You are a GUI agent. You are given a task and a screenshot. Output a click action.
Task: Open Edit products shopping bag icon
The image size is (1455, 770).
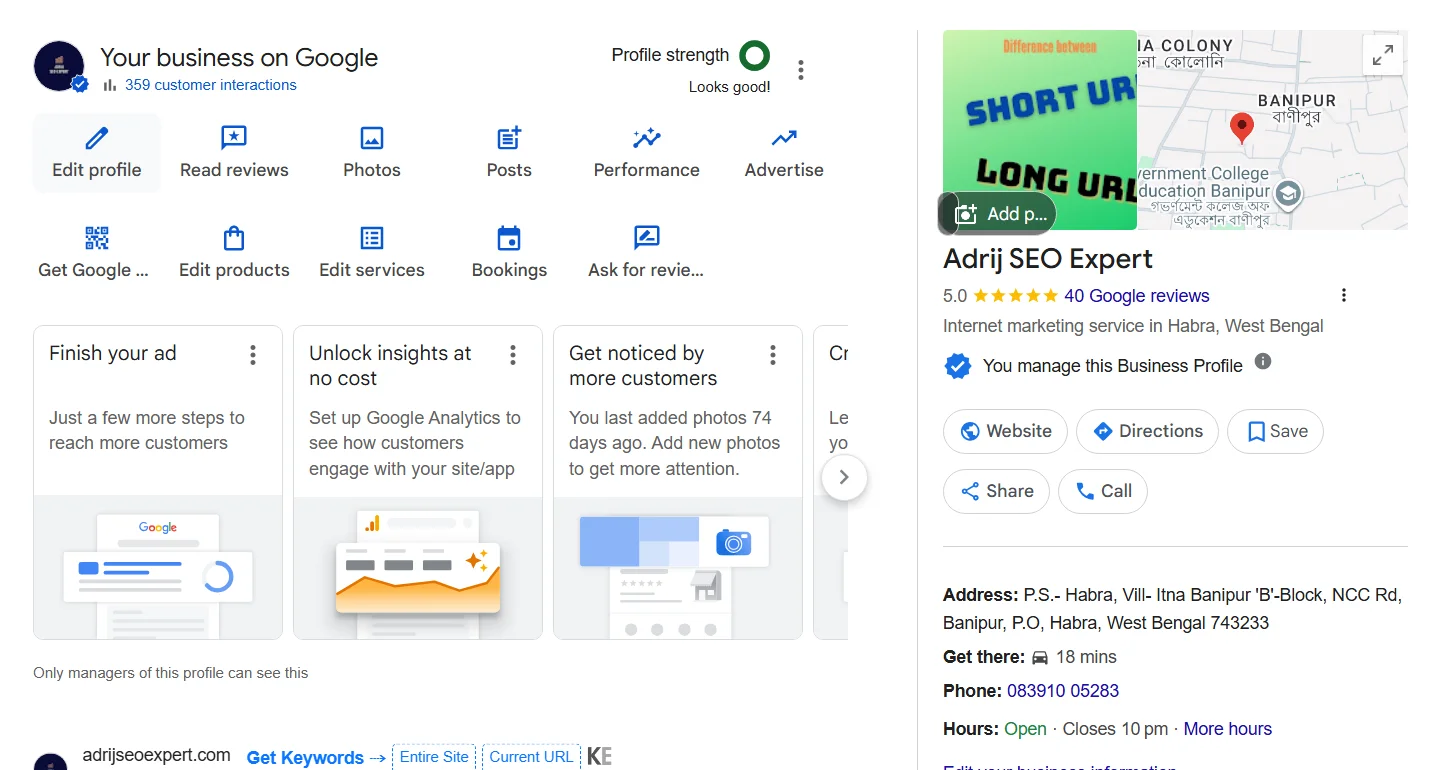234,238
